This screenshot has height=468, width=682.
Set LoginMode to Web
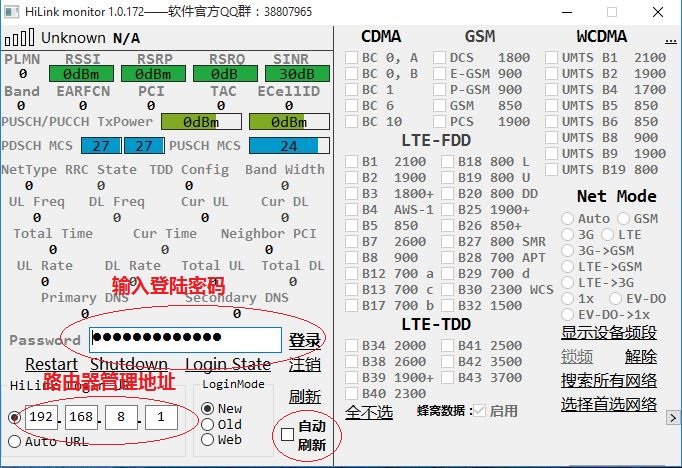point(207,439)
